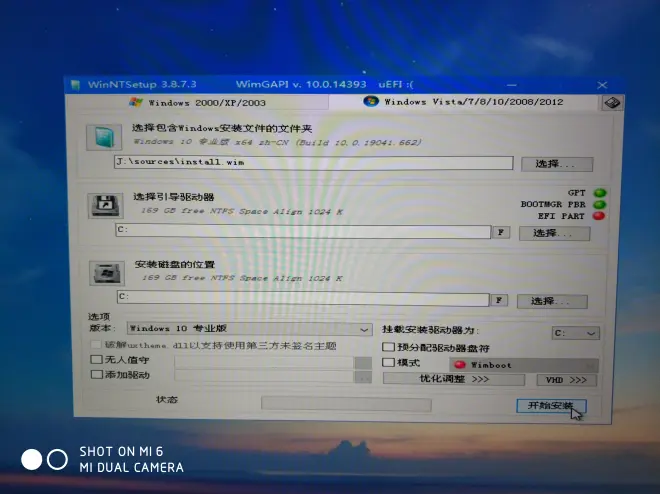Click 选择 button for installation drive
This screenshot has height=494, width=660.
[x=552, y=301]
